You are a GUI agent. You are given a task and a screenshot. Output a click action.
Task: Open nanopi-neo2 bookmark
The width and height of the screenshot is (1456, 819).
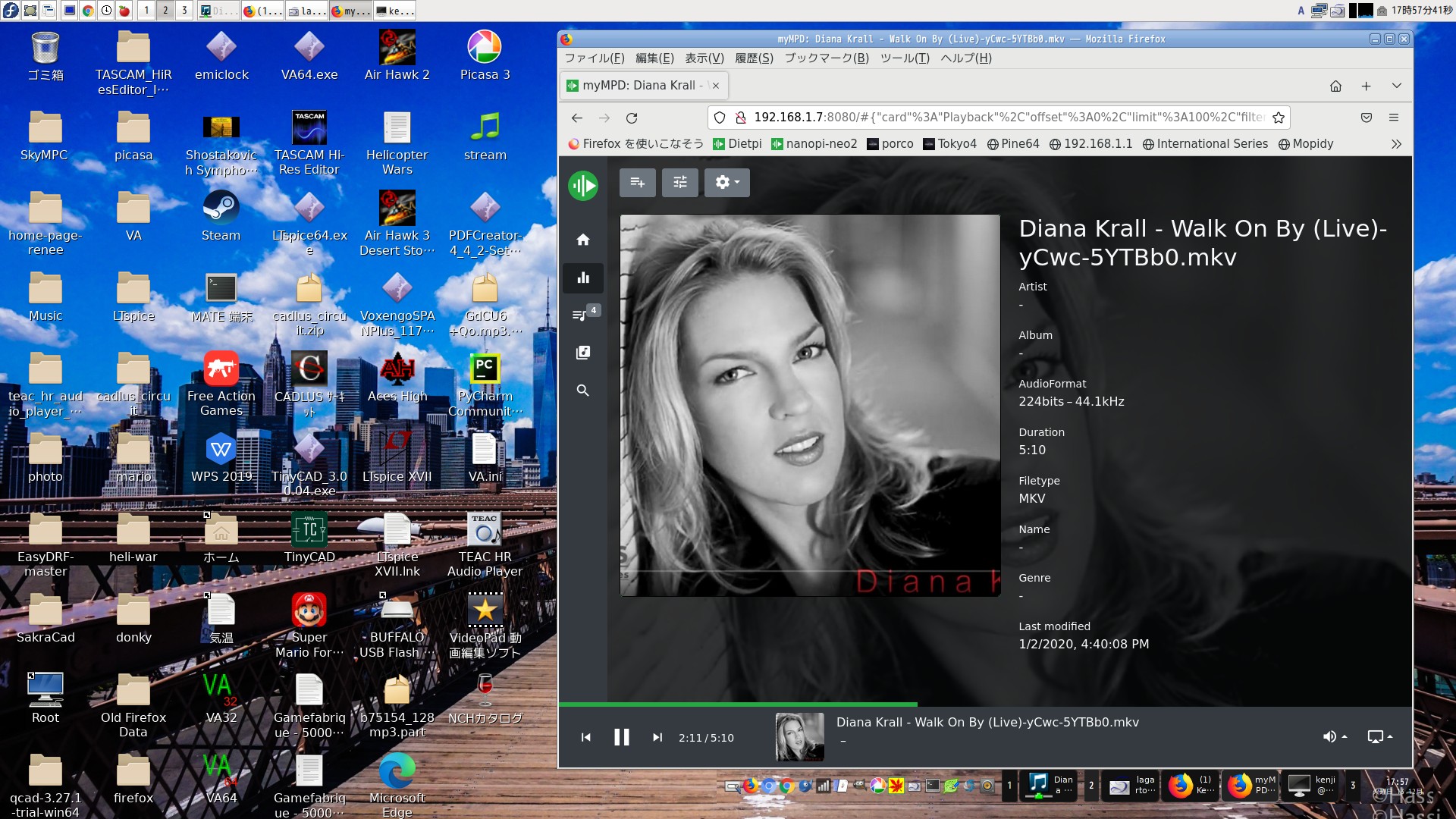coord(814,144)
